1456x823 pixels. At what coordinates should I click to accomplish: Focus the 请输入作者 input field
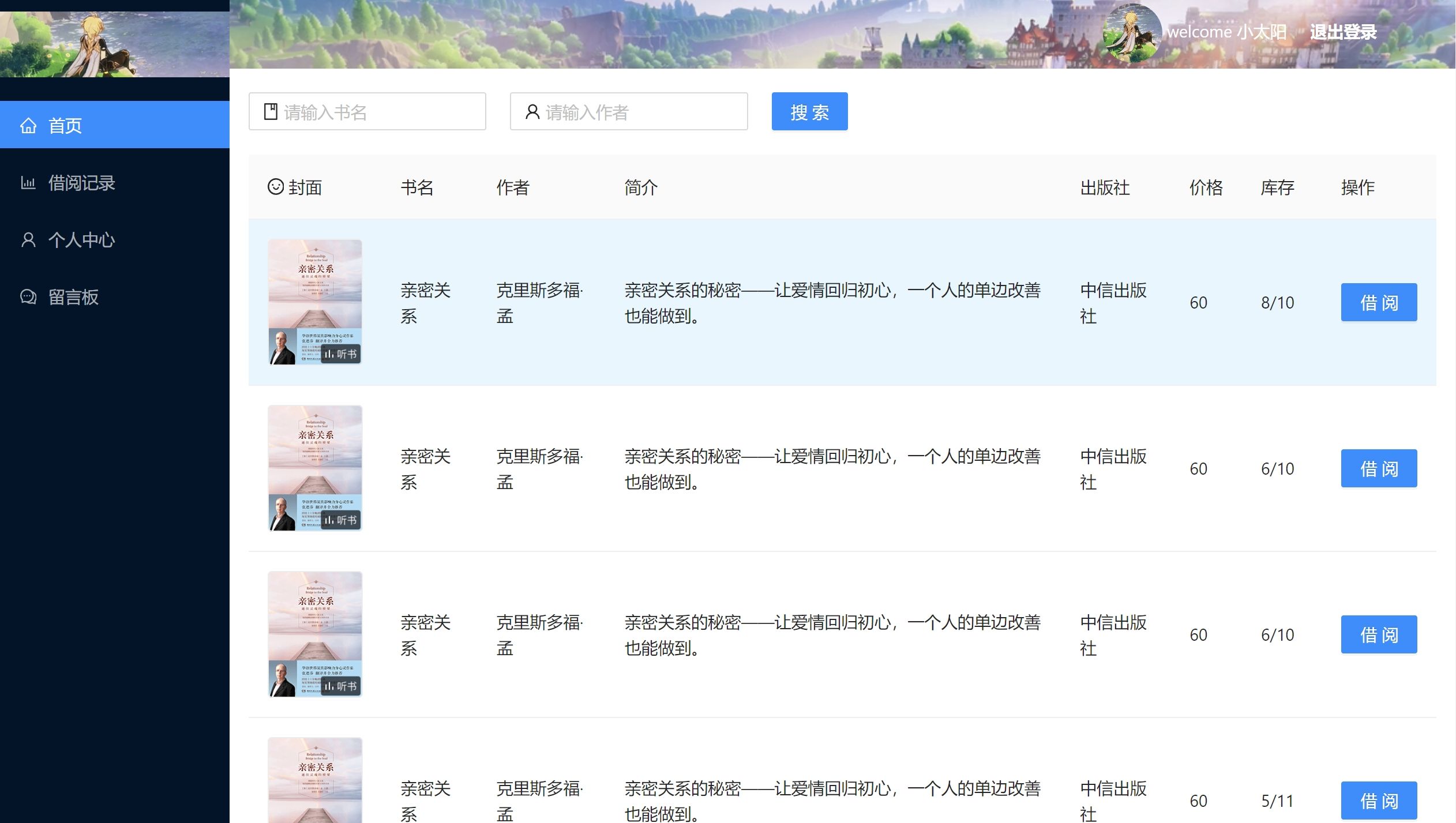[629, 111]
